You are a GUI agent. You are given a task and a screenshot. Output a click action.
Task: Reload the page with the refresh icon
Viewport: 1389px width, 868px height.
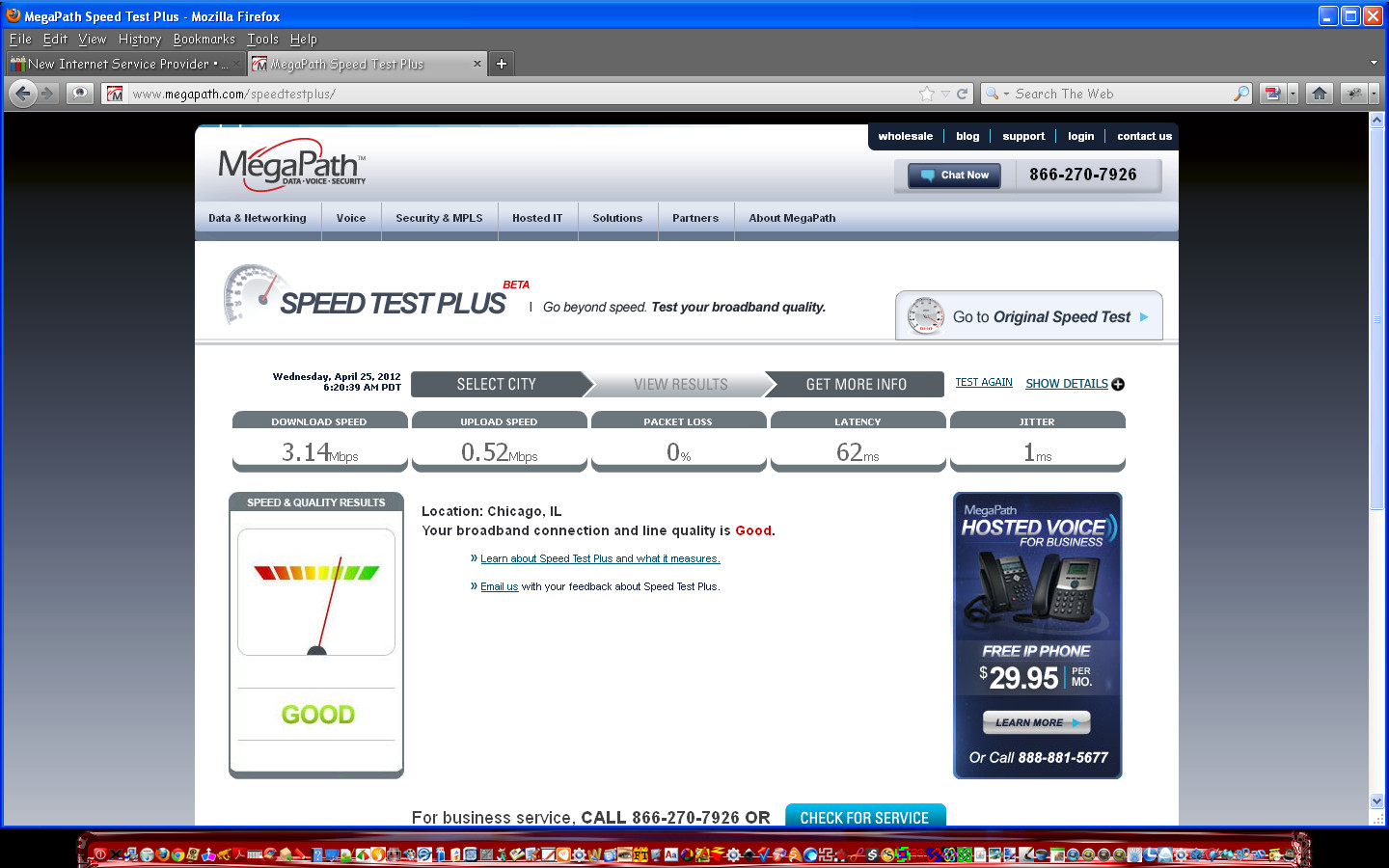(x=962, y=94)
